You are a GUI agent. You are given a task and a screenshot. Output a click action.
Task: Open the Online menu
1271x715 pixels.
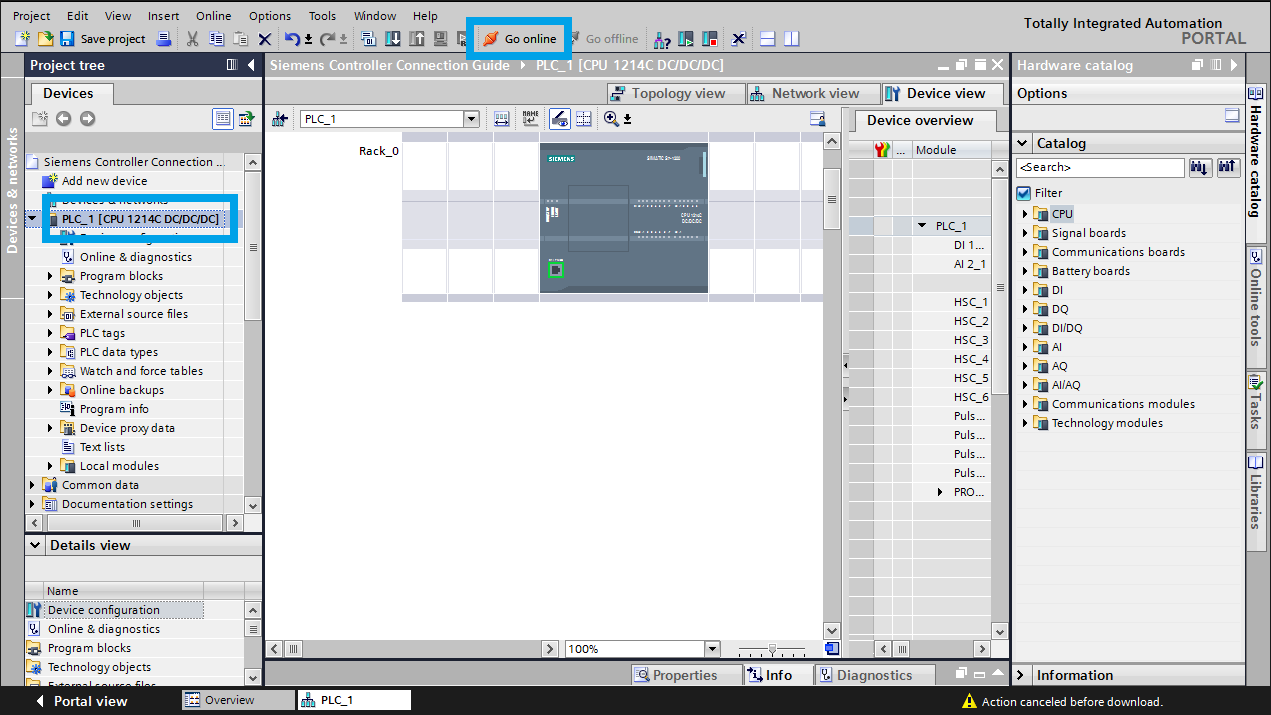click(x=213, y=16)
